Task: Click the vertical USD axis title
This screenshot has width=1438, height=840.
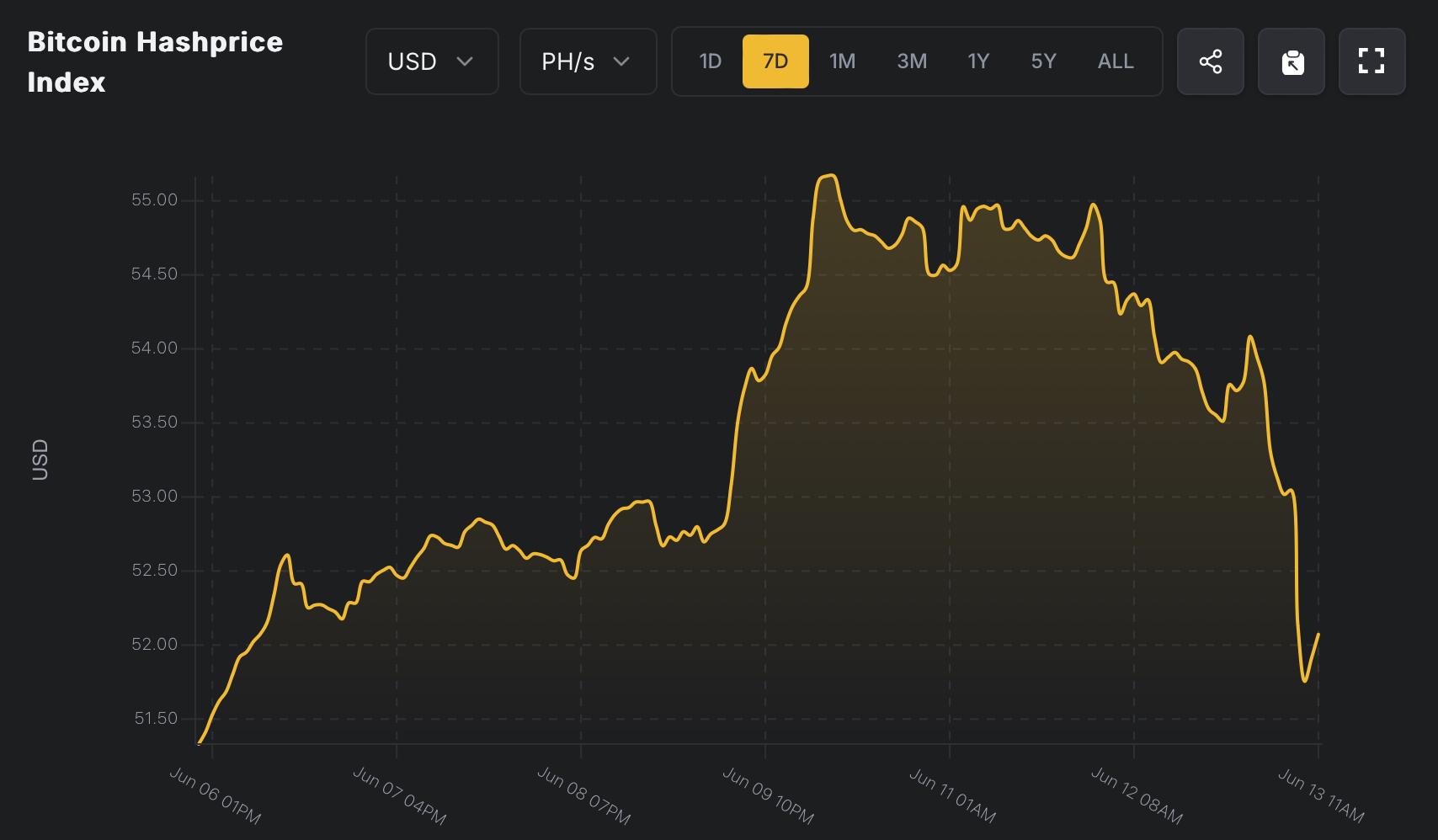Action: click(40, 460)
